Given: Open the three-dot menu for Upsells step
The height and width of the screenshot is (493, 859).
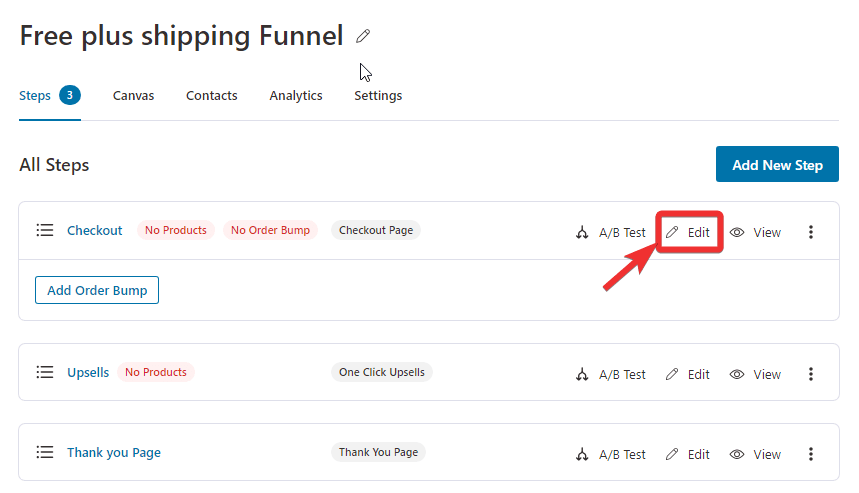Looking at the screenshot, I should click(x=811, y=375).
